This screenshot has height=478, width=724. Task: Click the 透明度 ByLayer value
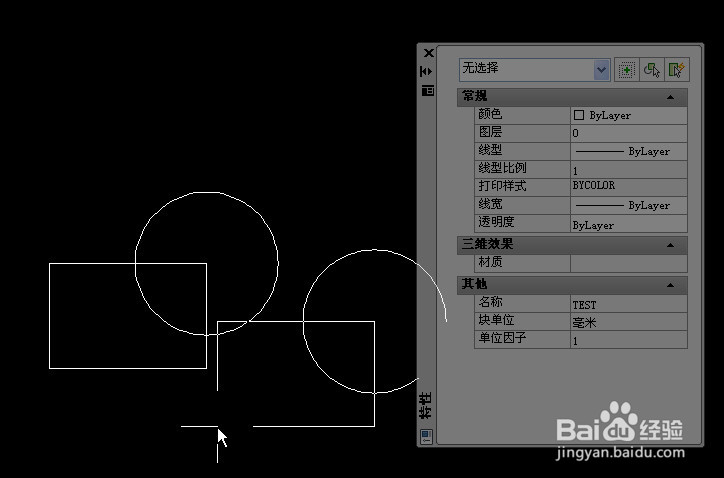629,224
